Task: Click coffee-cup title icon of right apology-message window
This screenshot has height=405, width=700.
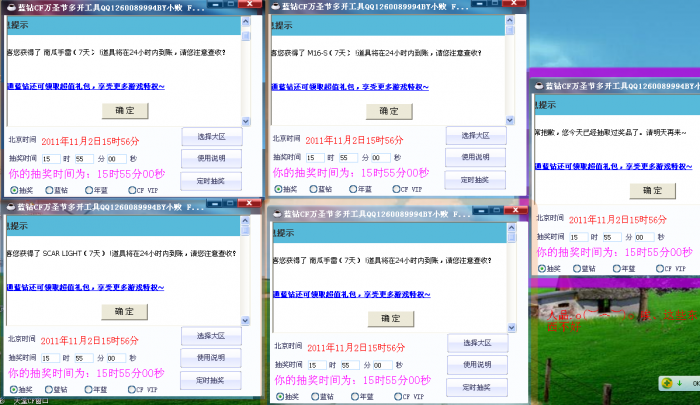Action: (539, 86)
